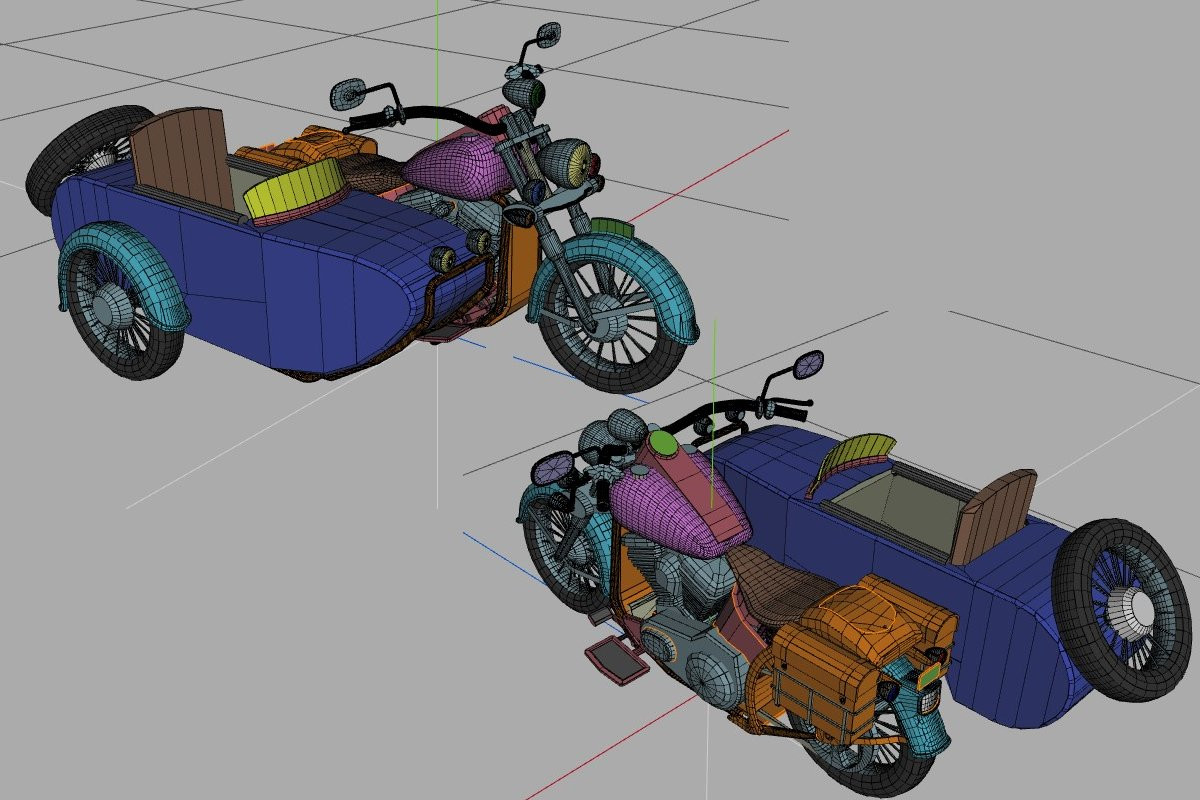Select the brown seat back on the lower-right sidecar
Screen dimensions: 1200x800
click(x=993, y=515)
